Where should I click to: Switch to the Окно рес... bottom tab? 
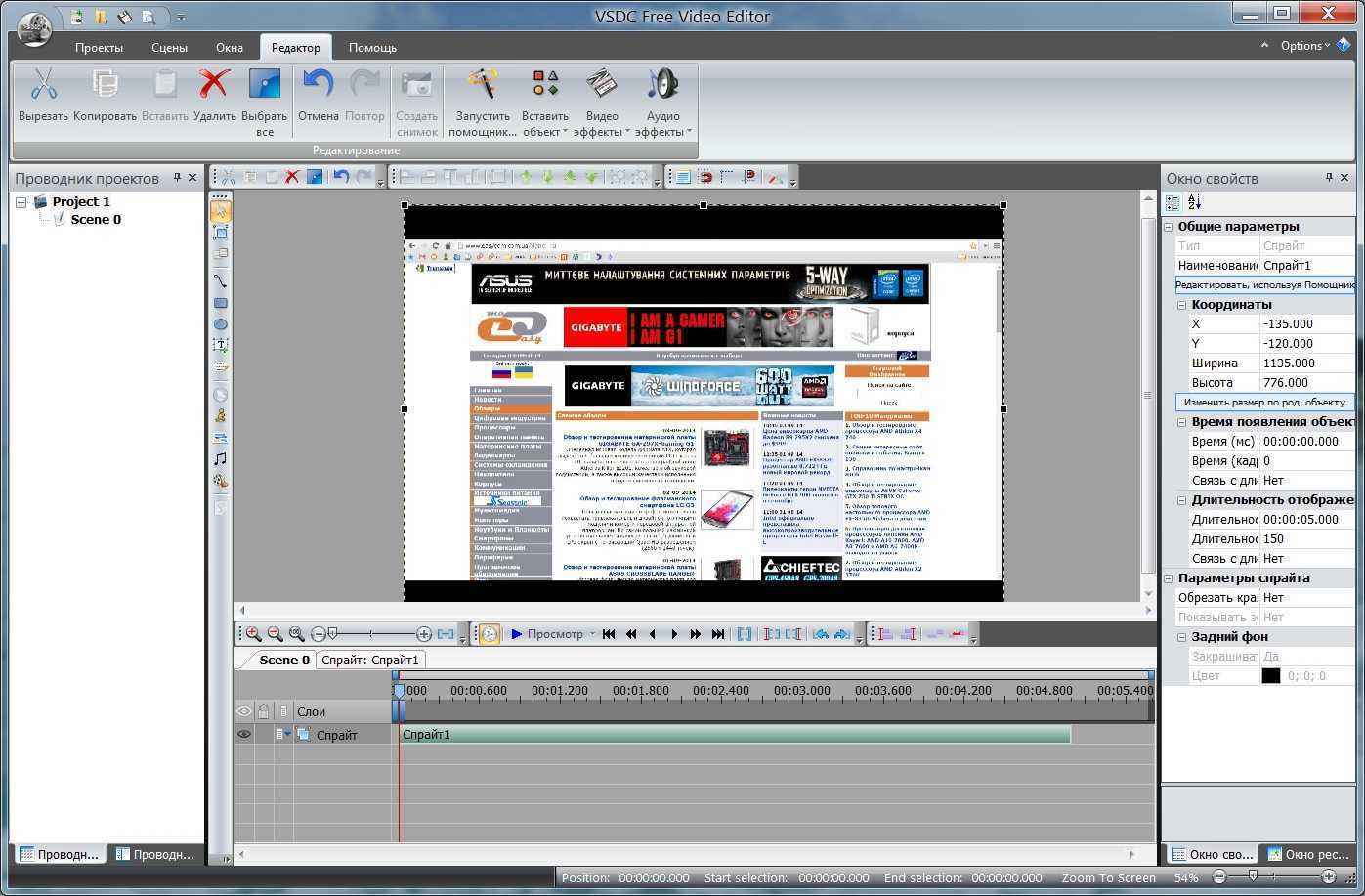point(1307,854)
